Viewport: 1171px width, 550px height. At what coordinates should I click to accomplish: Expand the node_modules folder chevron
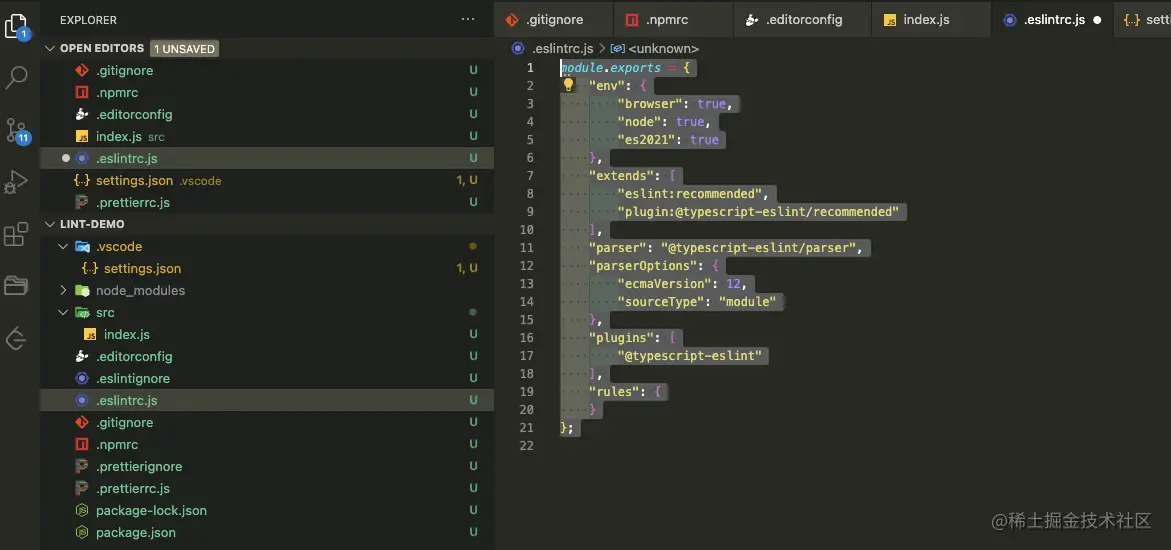click(x=63, y=291)
